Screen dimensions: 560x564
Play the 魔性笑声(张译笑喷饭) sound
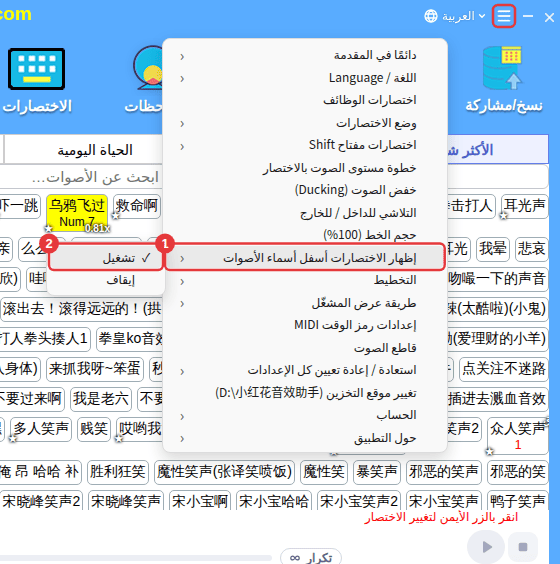(x=224, y=472)
